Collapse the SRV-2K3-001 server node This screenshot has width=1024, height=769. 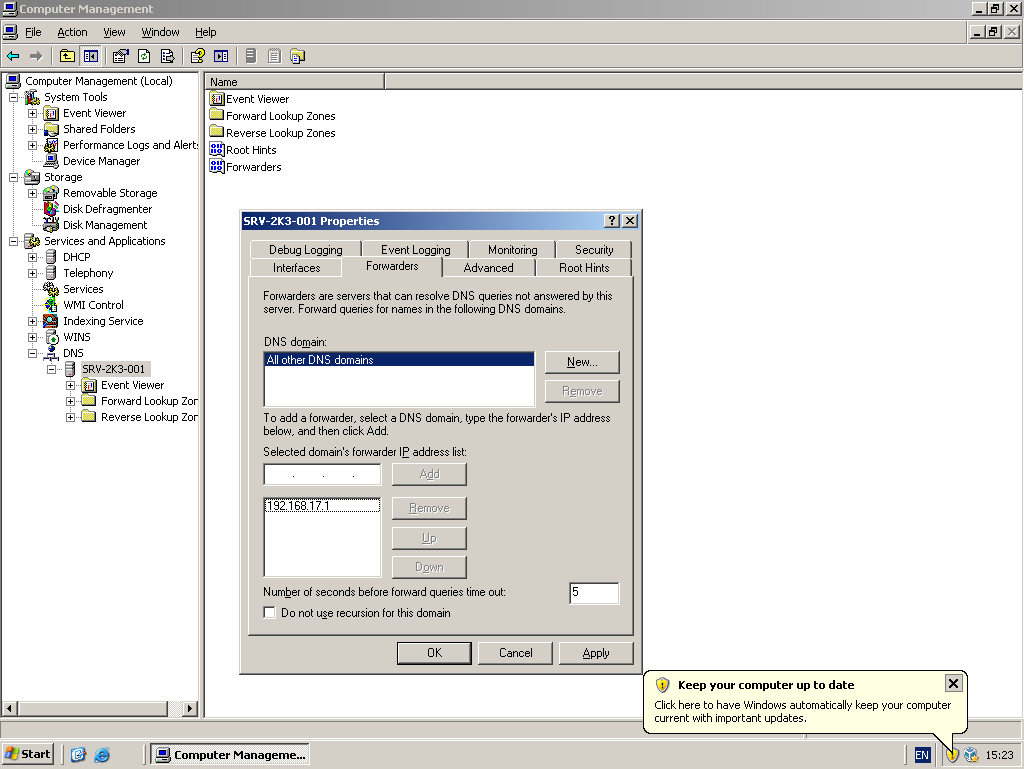[51, 369]
